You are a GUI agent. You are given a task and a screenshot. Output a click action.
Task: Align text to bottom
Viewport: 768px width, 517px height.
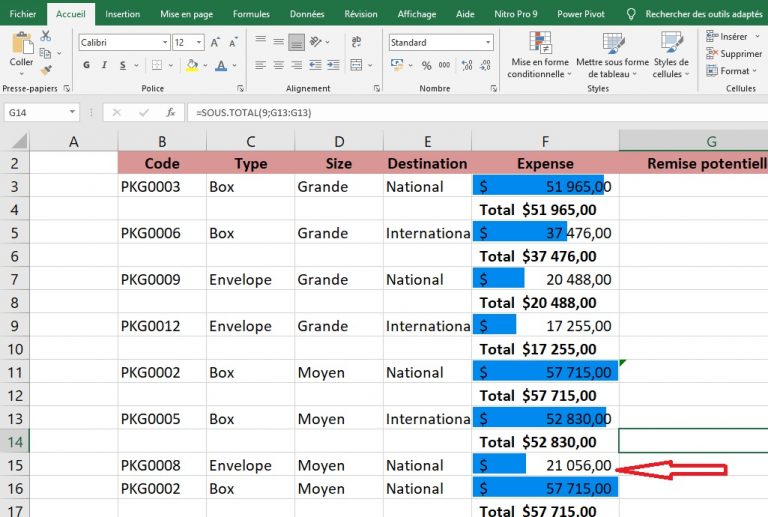point(296,42)
